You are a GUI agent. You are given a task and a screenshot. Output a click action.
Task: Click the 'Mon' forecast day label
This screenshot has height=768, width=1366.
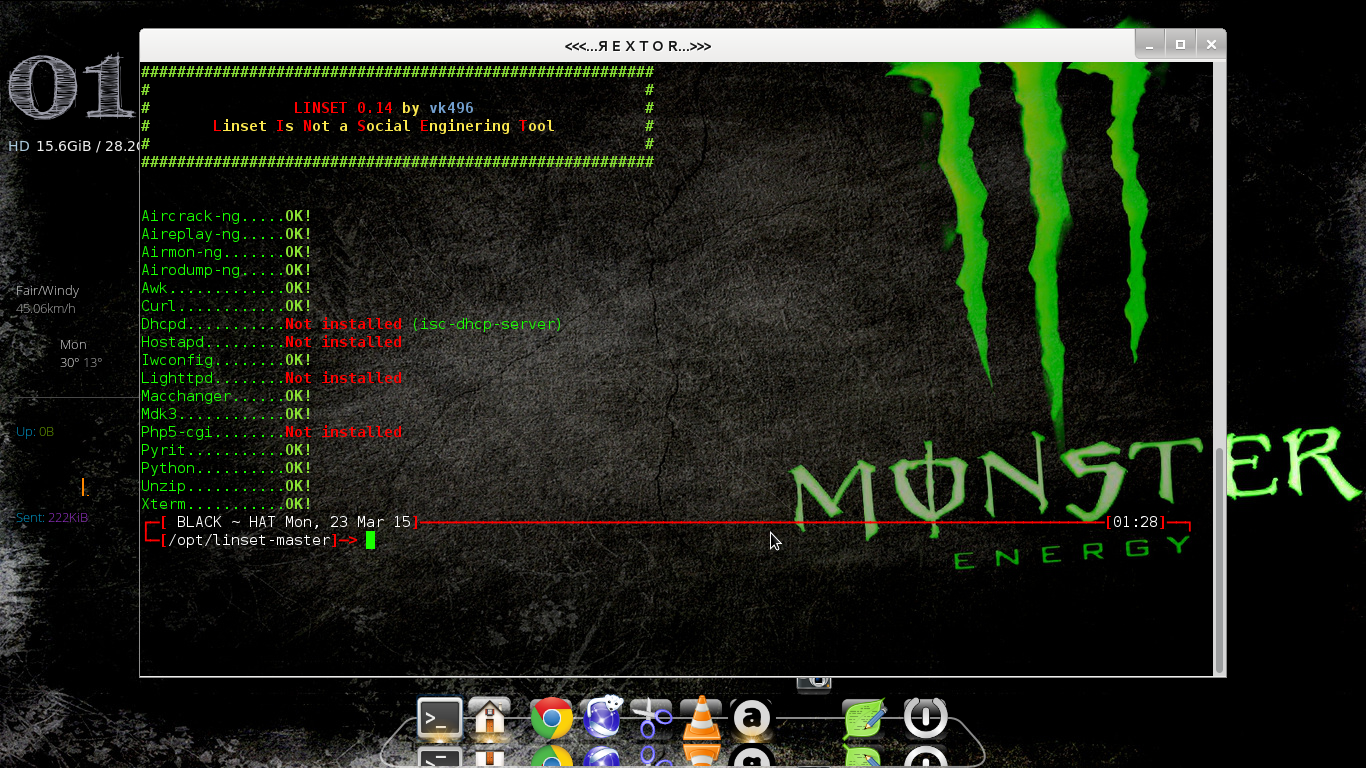(73, 344)
